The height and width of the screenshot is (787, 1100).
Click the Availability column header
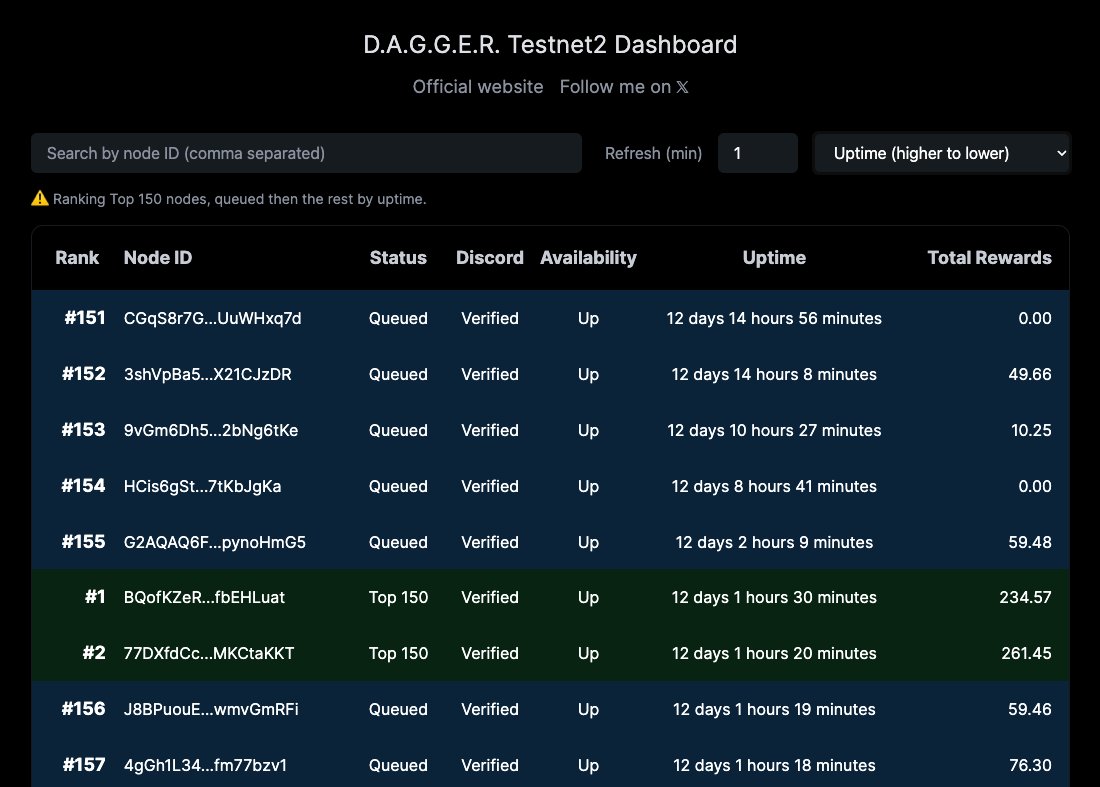[588, 257]
